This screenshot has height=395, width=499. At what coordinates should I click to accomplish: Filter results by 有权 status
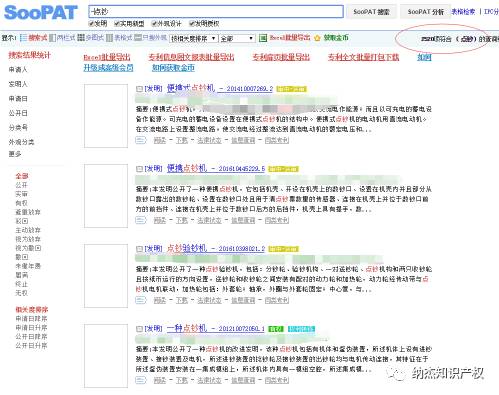pyautogui.click(x=21, y=203)
